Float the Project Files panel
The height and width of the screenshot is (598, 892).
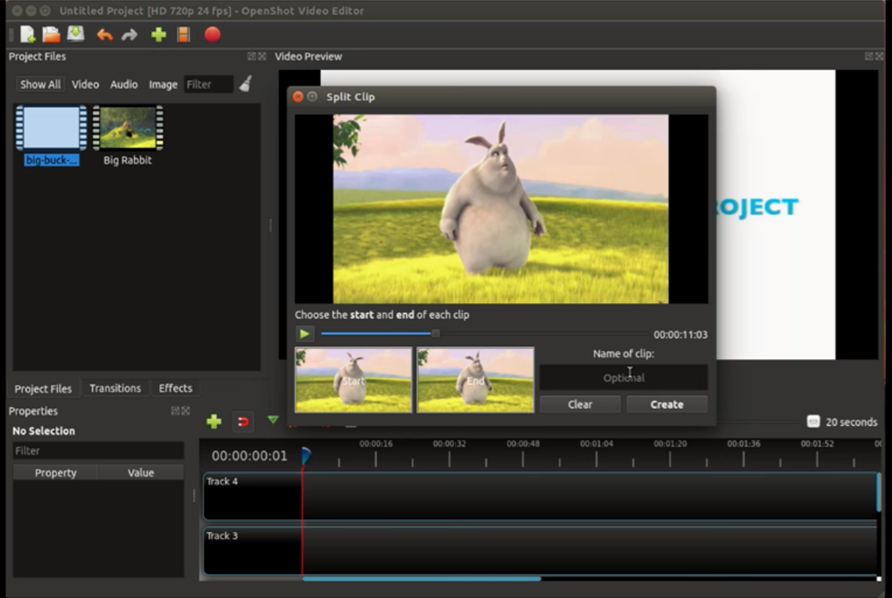(251, 56)
